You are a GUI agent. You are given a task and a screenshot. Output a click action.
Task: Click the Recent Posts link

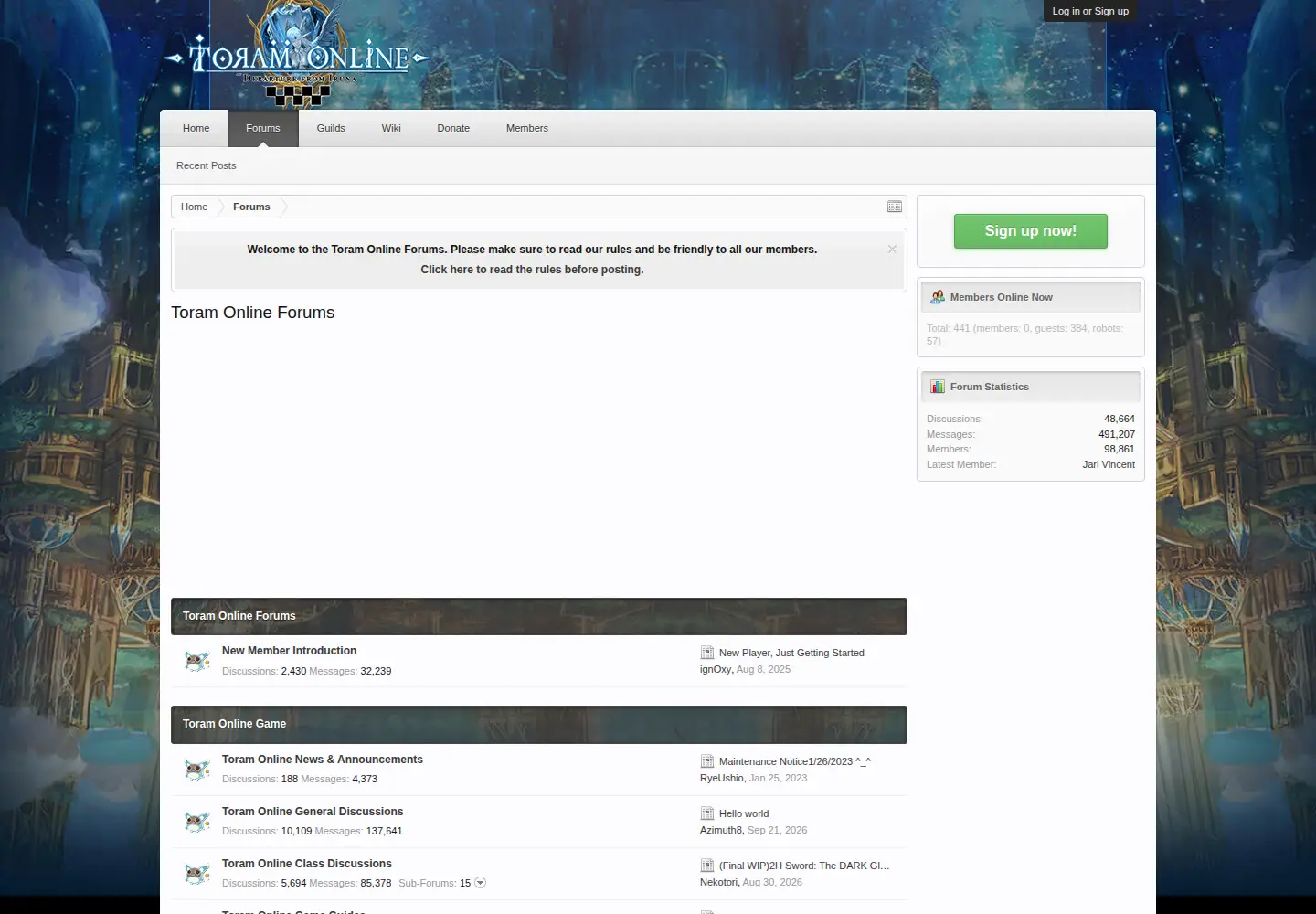click(207, 165)
